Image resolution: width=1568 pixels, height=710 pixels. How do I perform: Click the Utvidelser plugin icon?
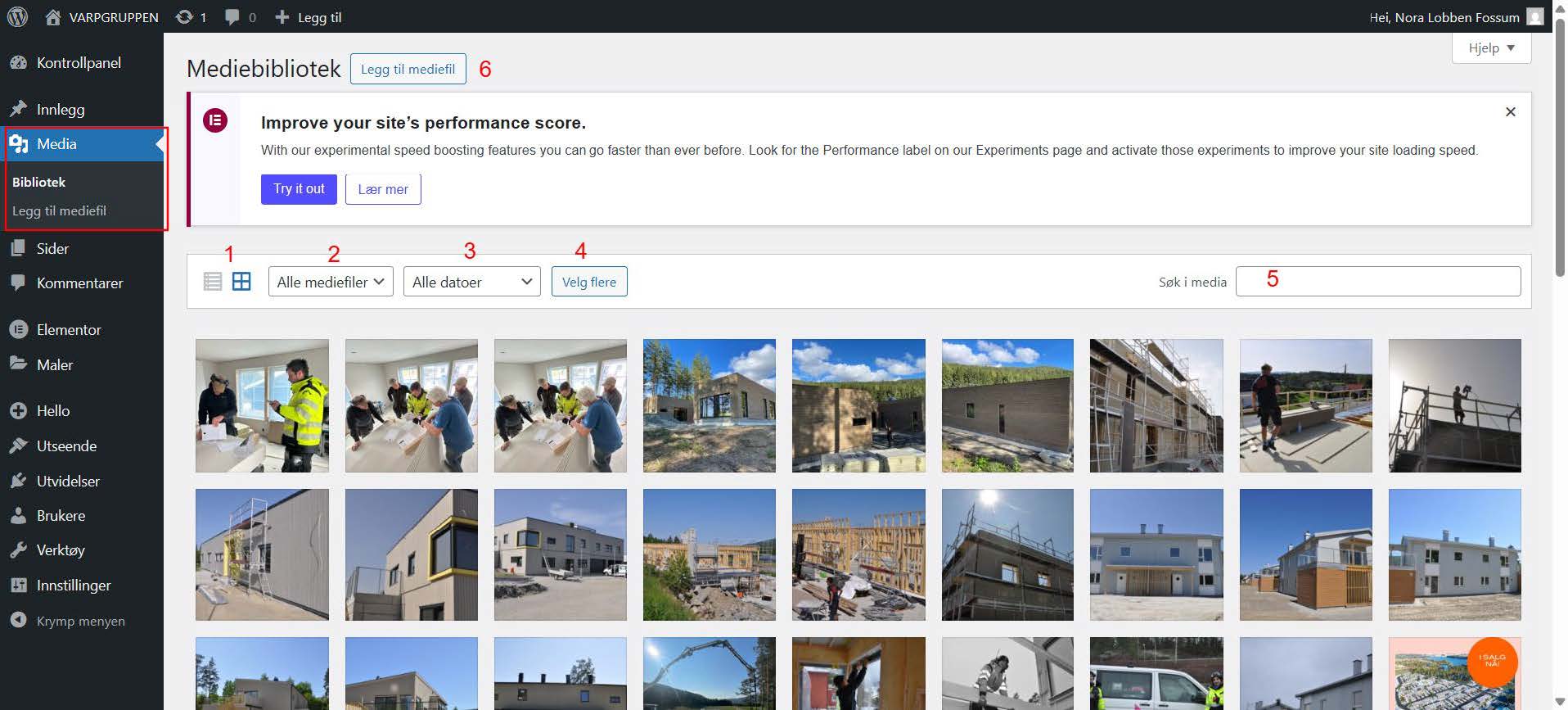pyautogui.click(x=18, y=481)
